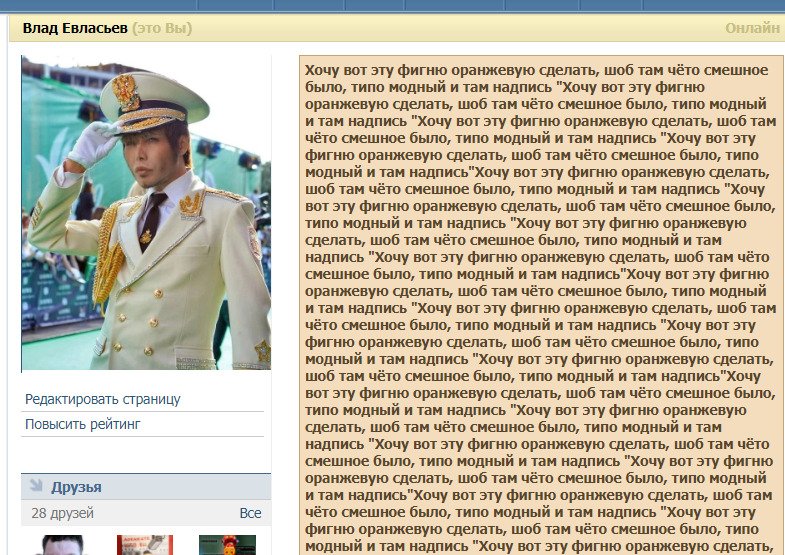Open the third friend's avatar thumbnail
This screenshot has width=785, height=555.
[x=227, y=545]
